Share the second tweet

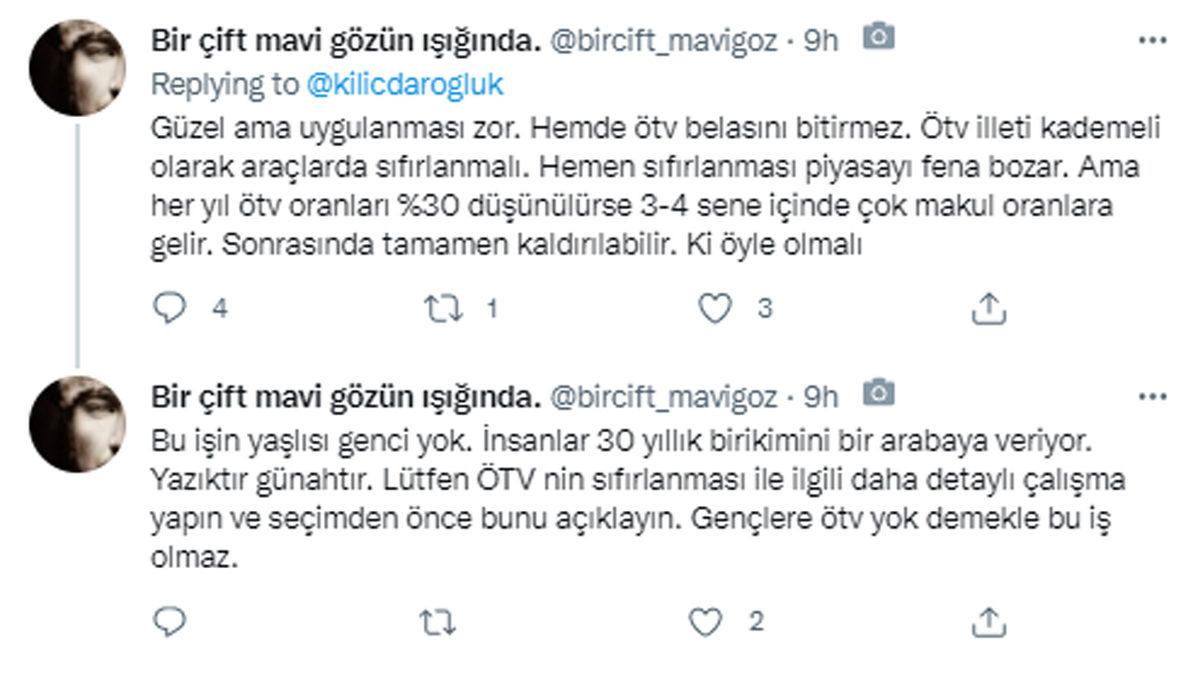pos(991,623)
